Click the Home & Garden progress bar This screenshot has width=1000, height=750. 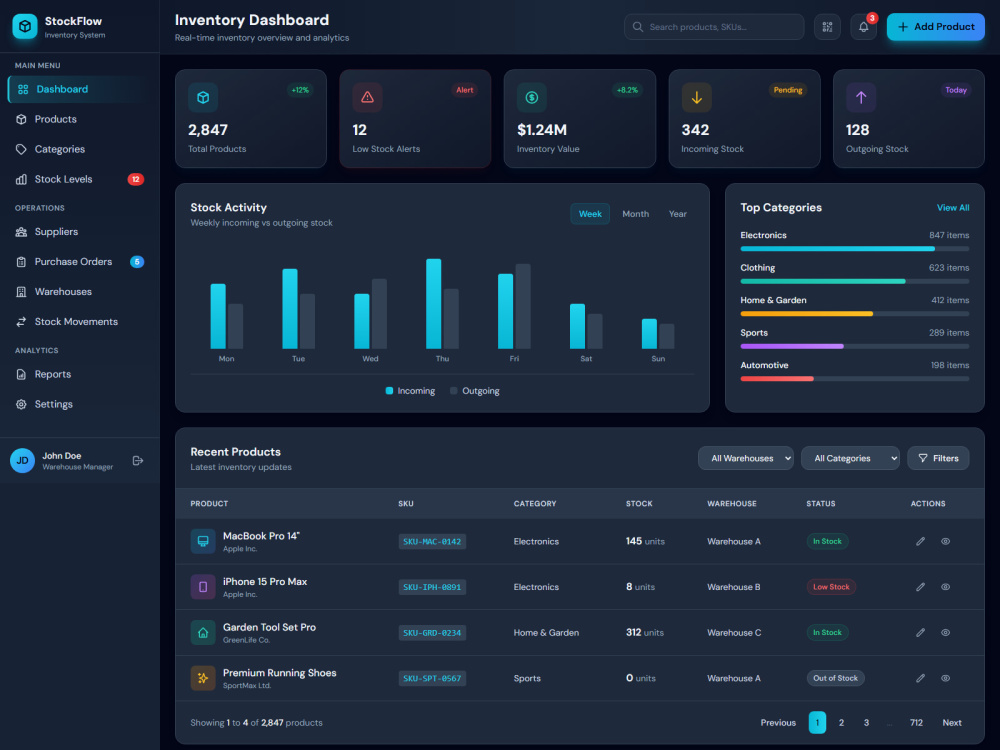855,314
